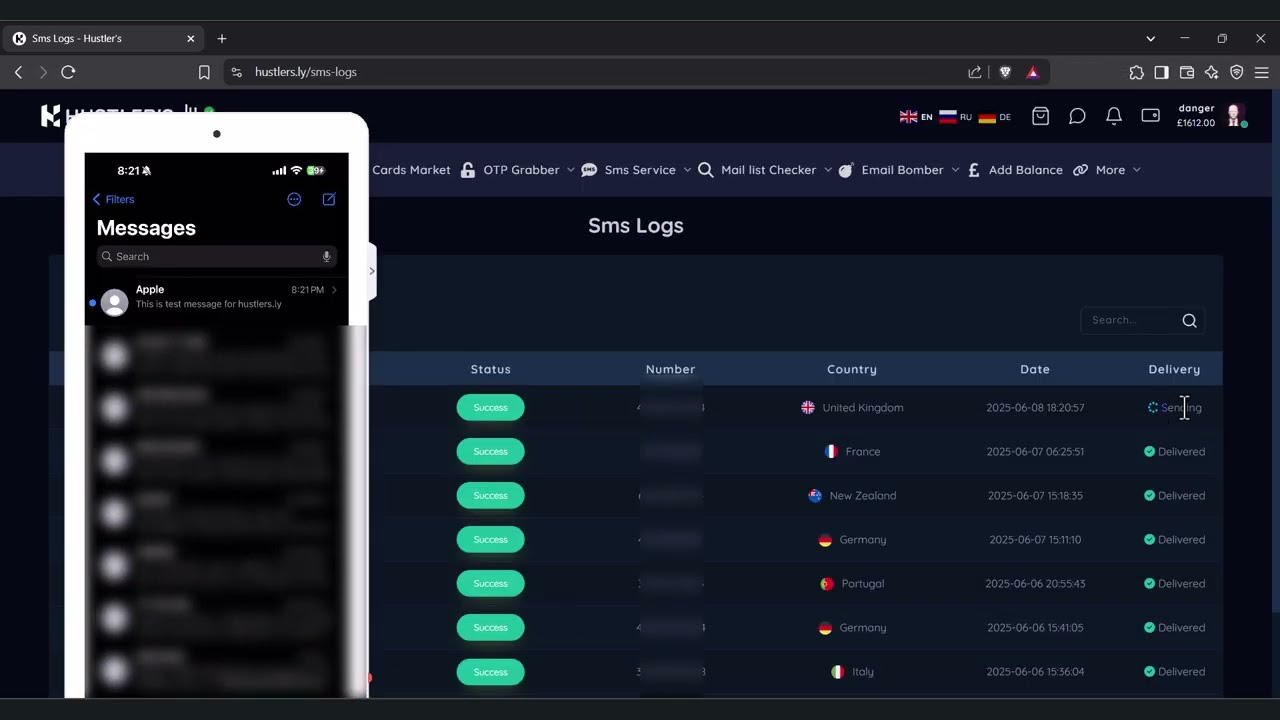The image size is (1280, 720).
Task: Open new browser tab
Action: point(222,38)
